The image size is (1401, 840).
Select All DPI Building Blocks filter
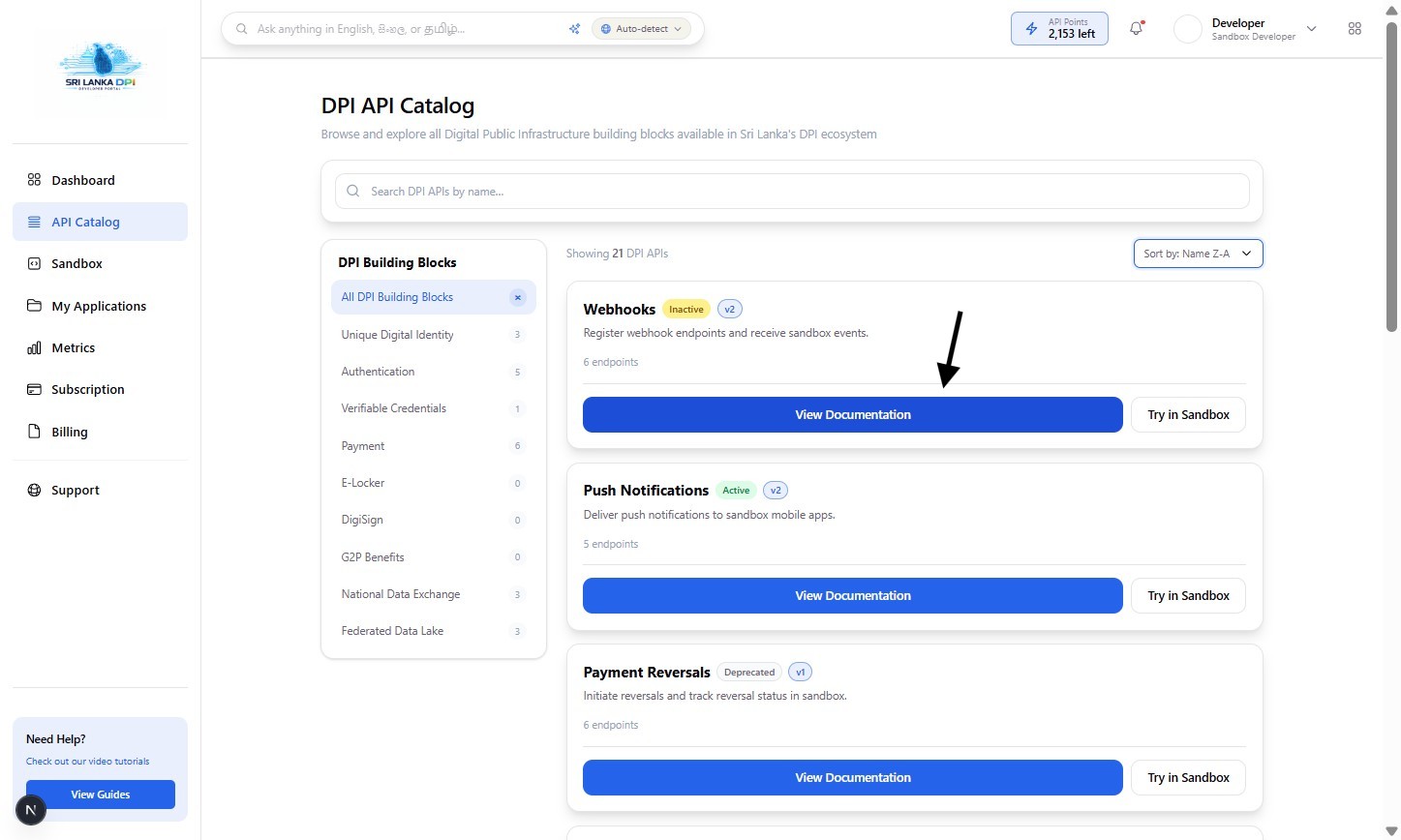point(433,297)
